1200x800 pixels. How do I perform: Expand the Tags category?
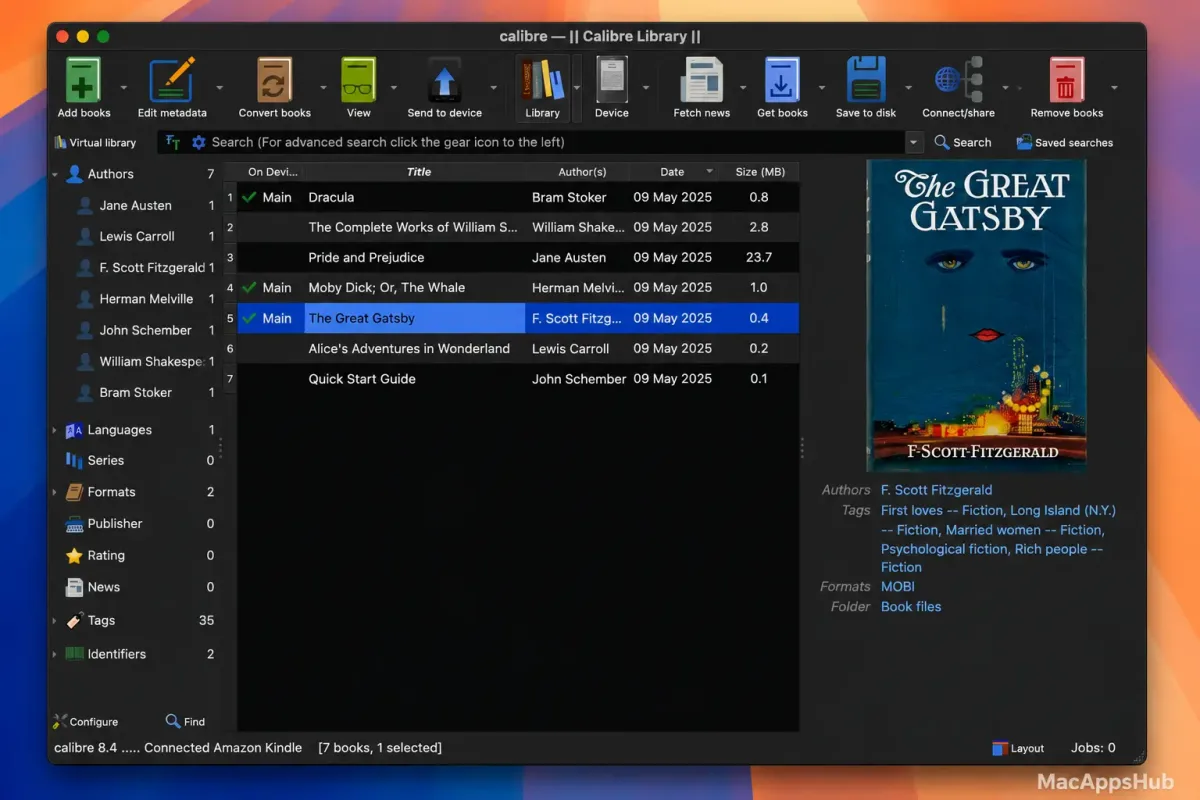(55, 620)
